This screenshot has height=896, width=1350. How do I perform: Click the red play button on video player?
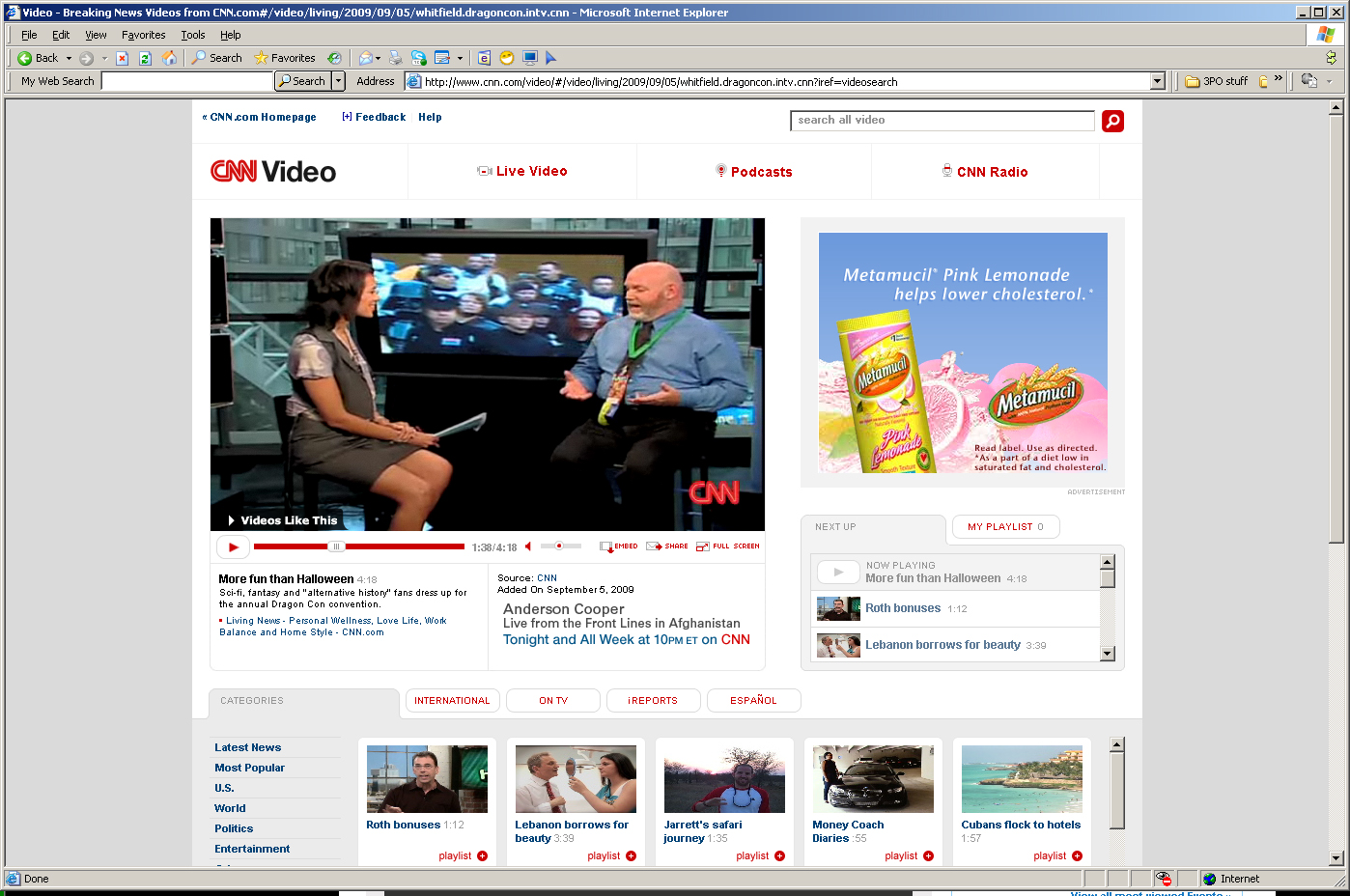233,547
